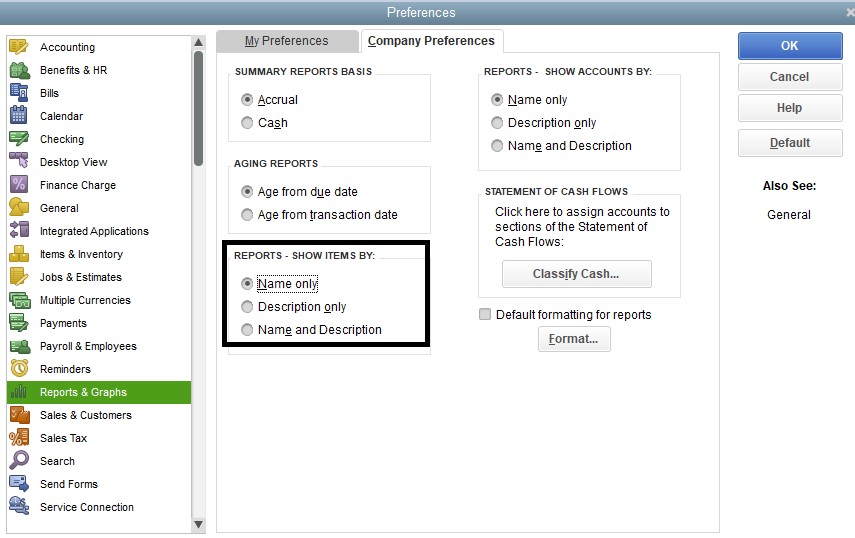Open the Service Connection icon
Image resolution: width=855 pixels, height=538 pixels.
tap(19, 506)
